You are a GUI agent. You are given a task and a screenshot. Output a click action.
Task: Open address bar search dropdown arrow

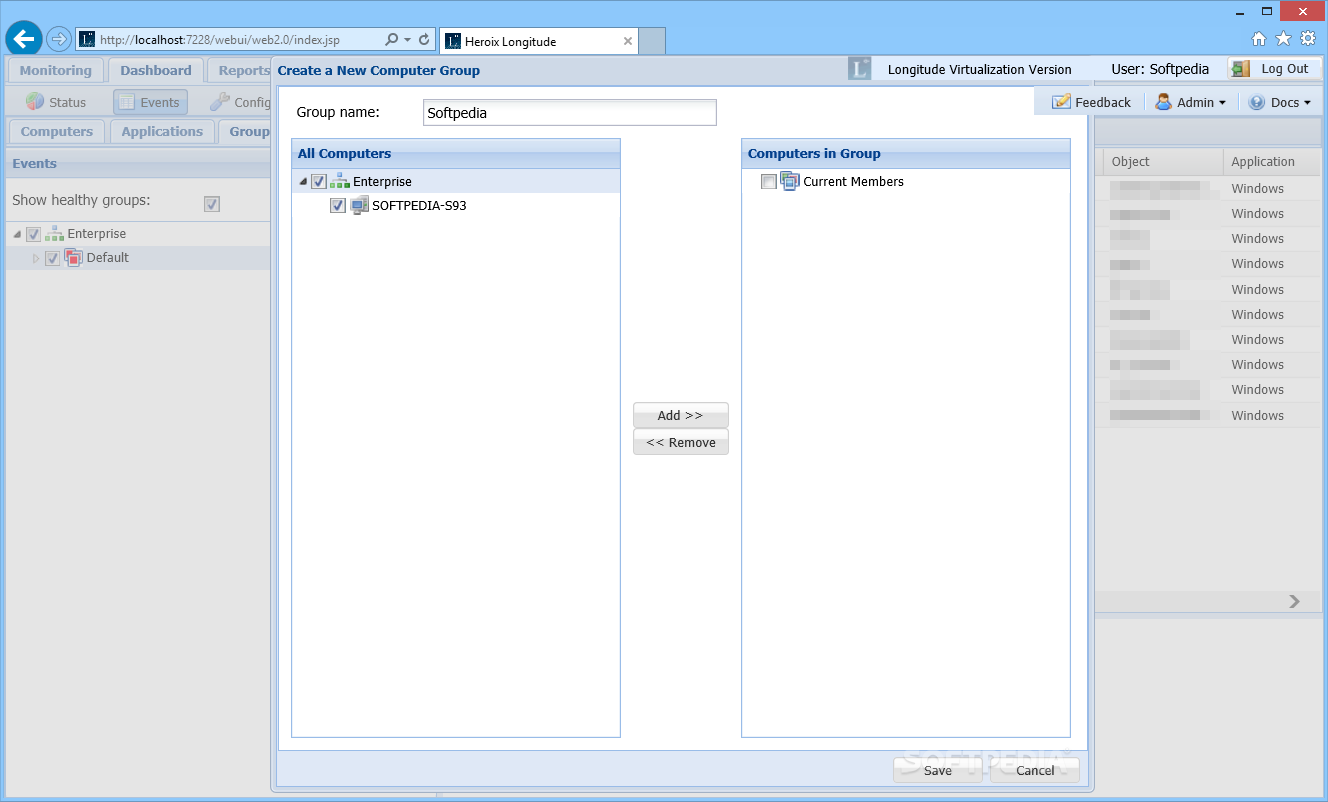408,40
